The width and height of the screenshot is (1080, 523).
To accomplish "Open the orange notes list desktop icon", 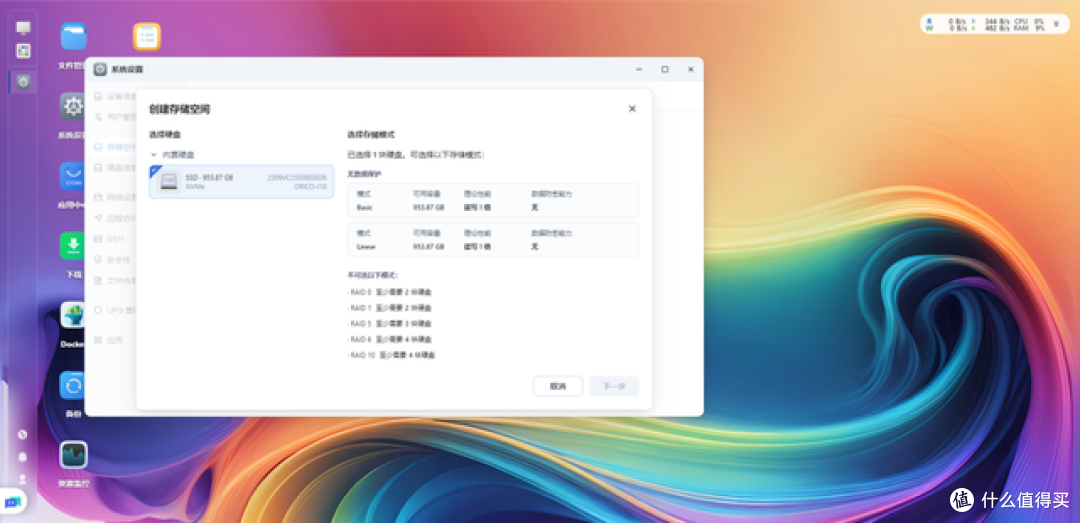I will 147,37.
